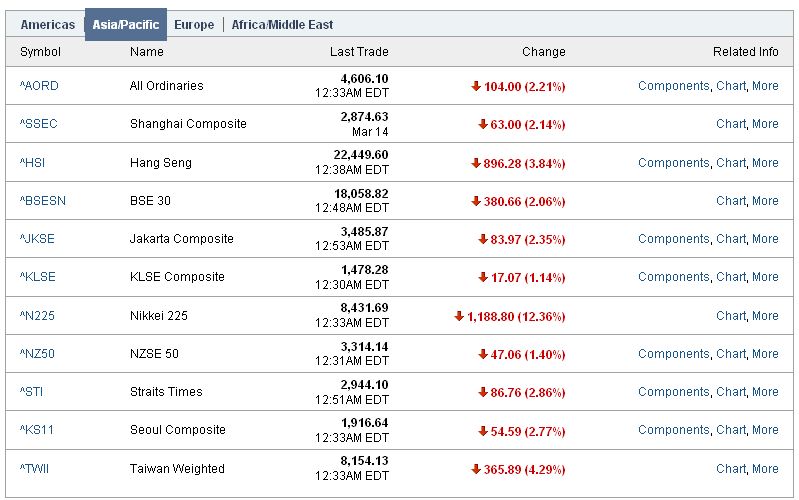Click More link in Jakarta Composite row

pos(765,239)
